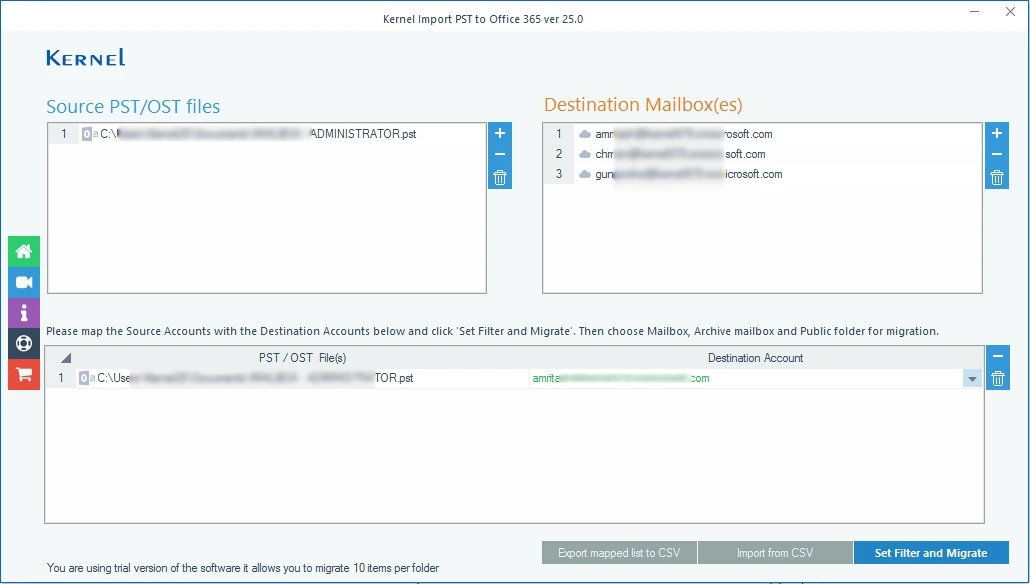Add a new source PST file
This screenshot has width=1030, height=584.
[x=498, y=133]
